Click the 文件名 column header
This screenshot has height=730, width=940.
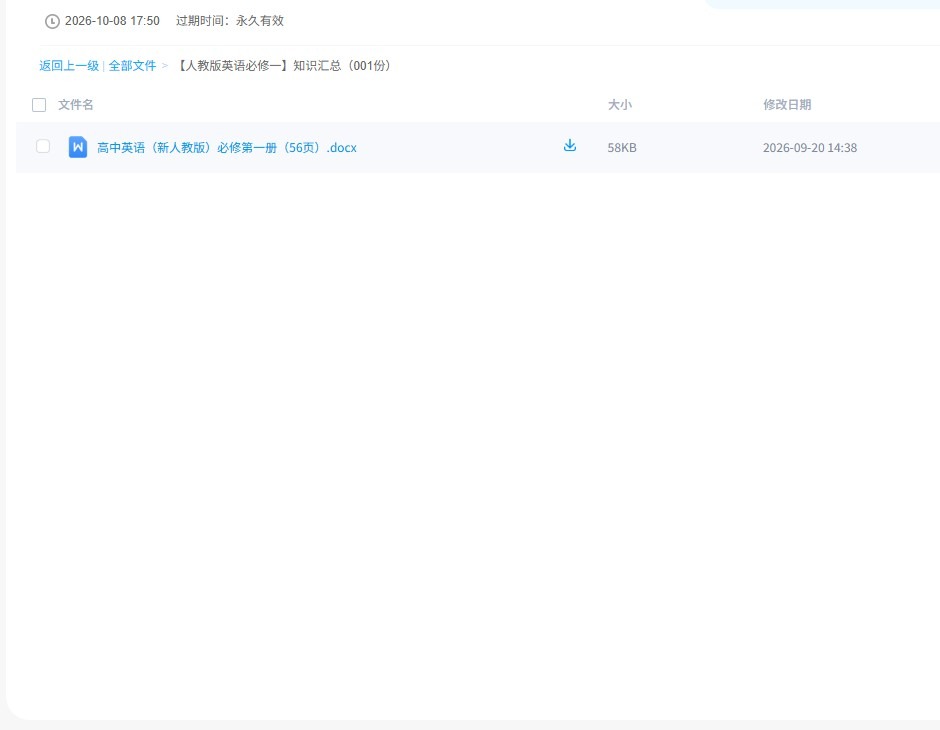(76, 105)
